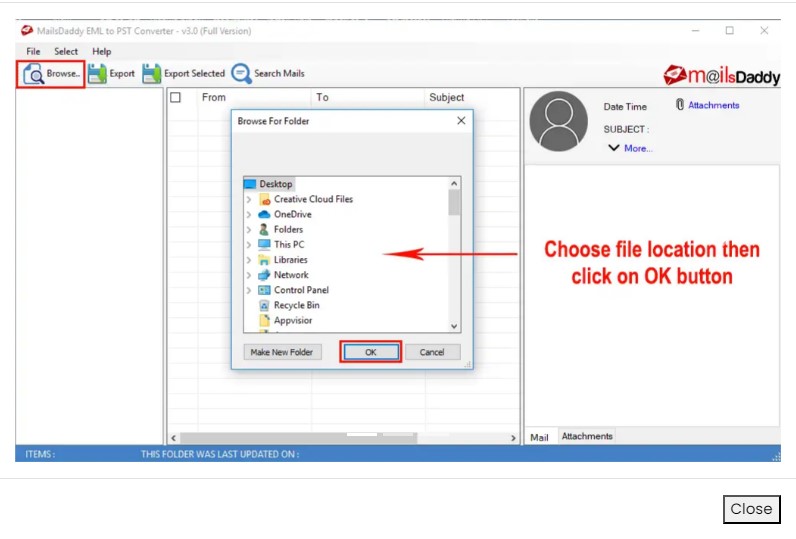
Task: Expand the Network tree node
Action: pyautogui.click(x=249, y=275)
